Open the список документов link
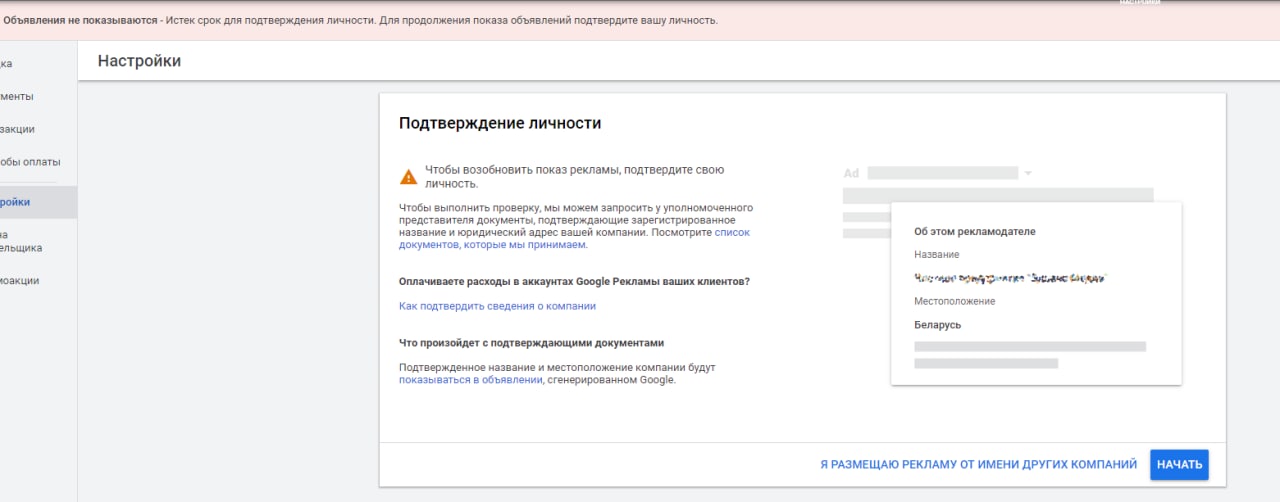1280x502 pixels. click(573, 238)
